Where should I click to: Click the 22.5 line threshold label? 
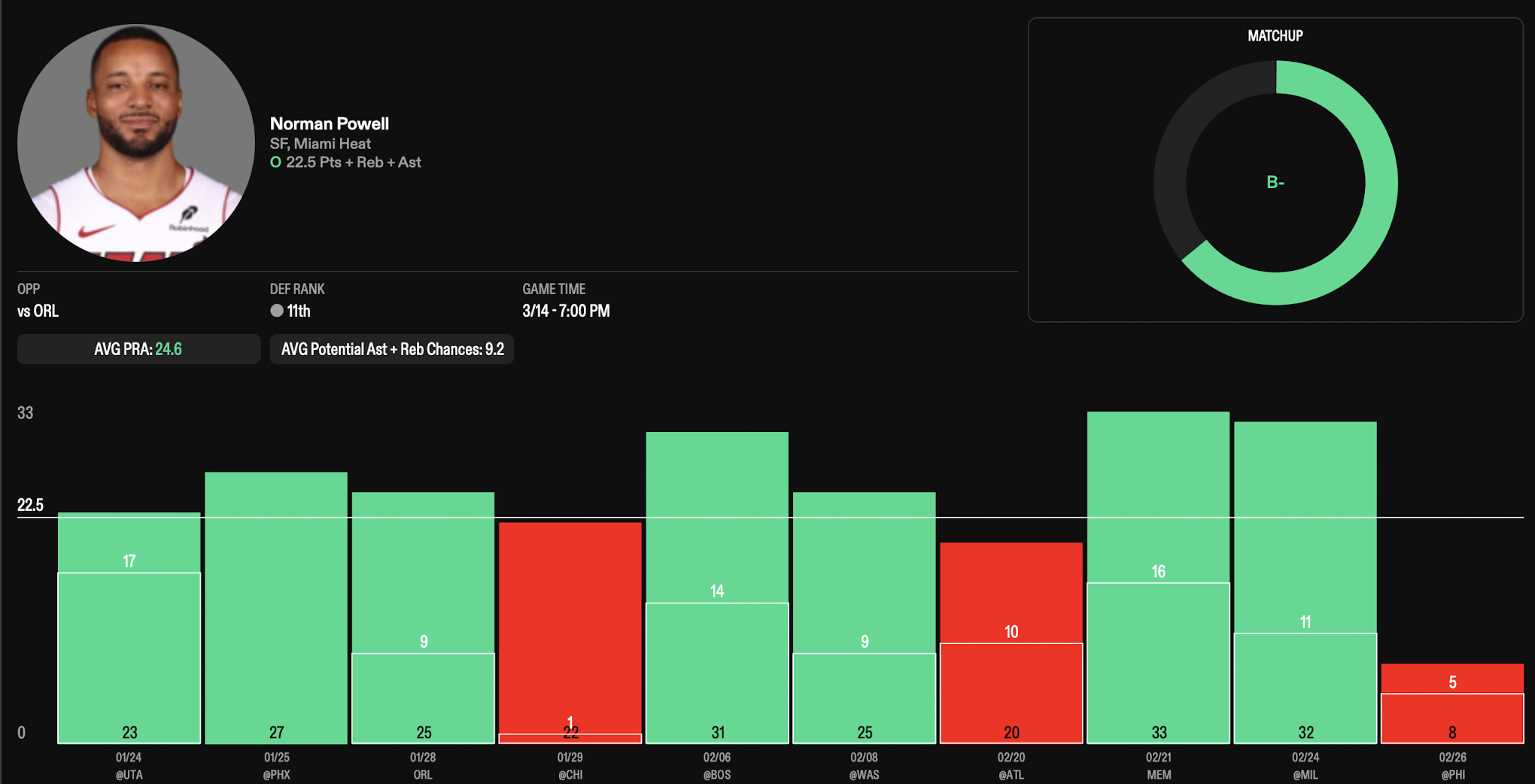(x=31, y=505)
